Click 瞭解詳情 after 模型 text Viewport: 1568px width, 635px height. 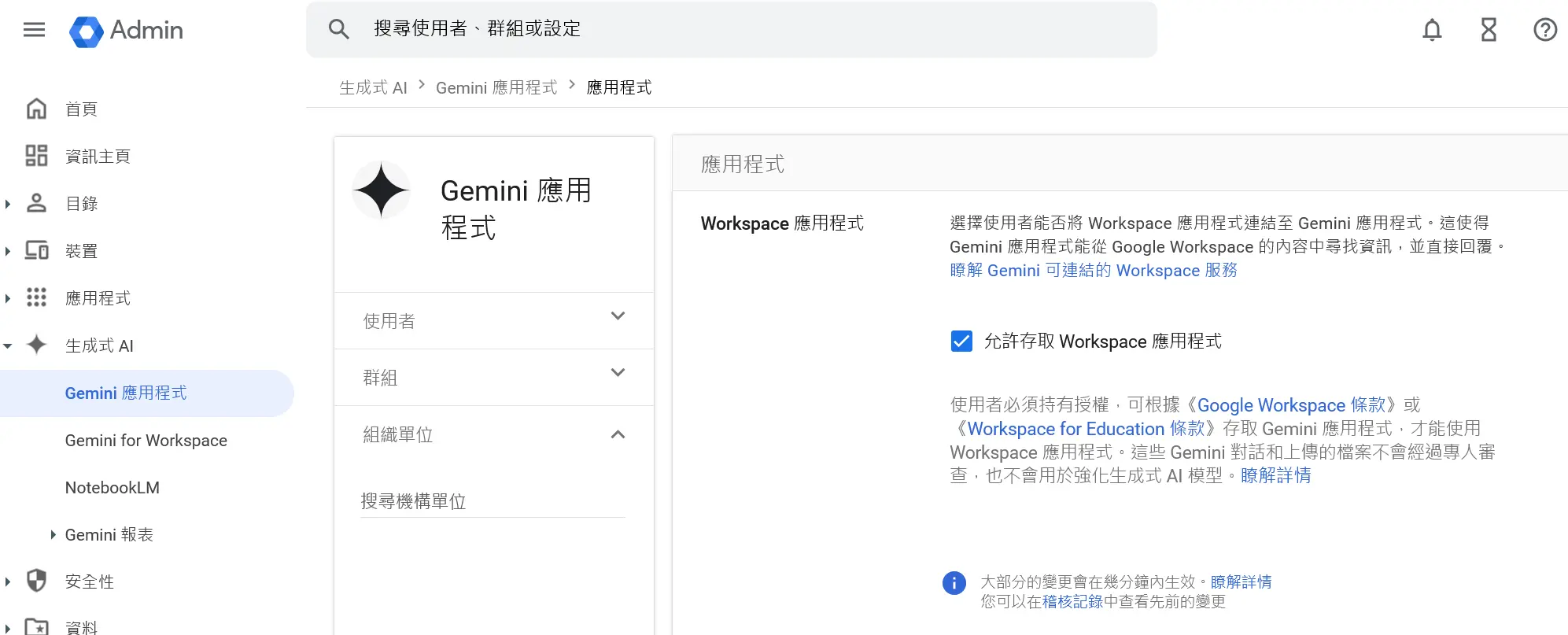point(1275,476)
